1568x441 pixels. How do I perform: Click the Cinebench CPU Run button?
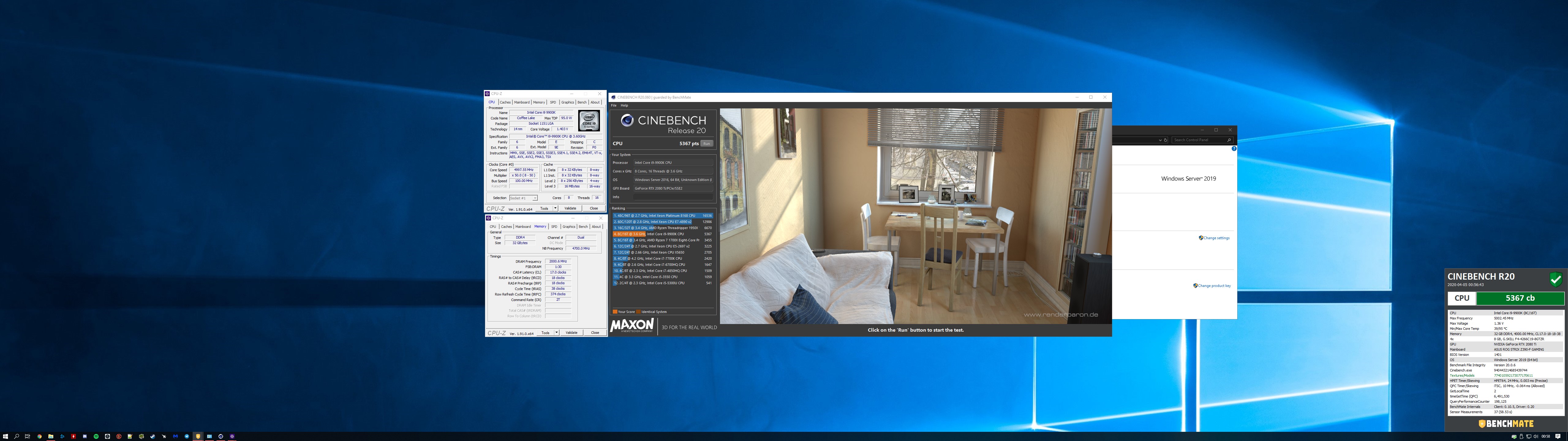[x=707, y=143]
